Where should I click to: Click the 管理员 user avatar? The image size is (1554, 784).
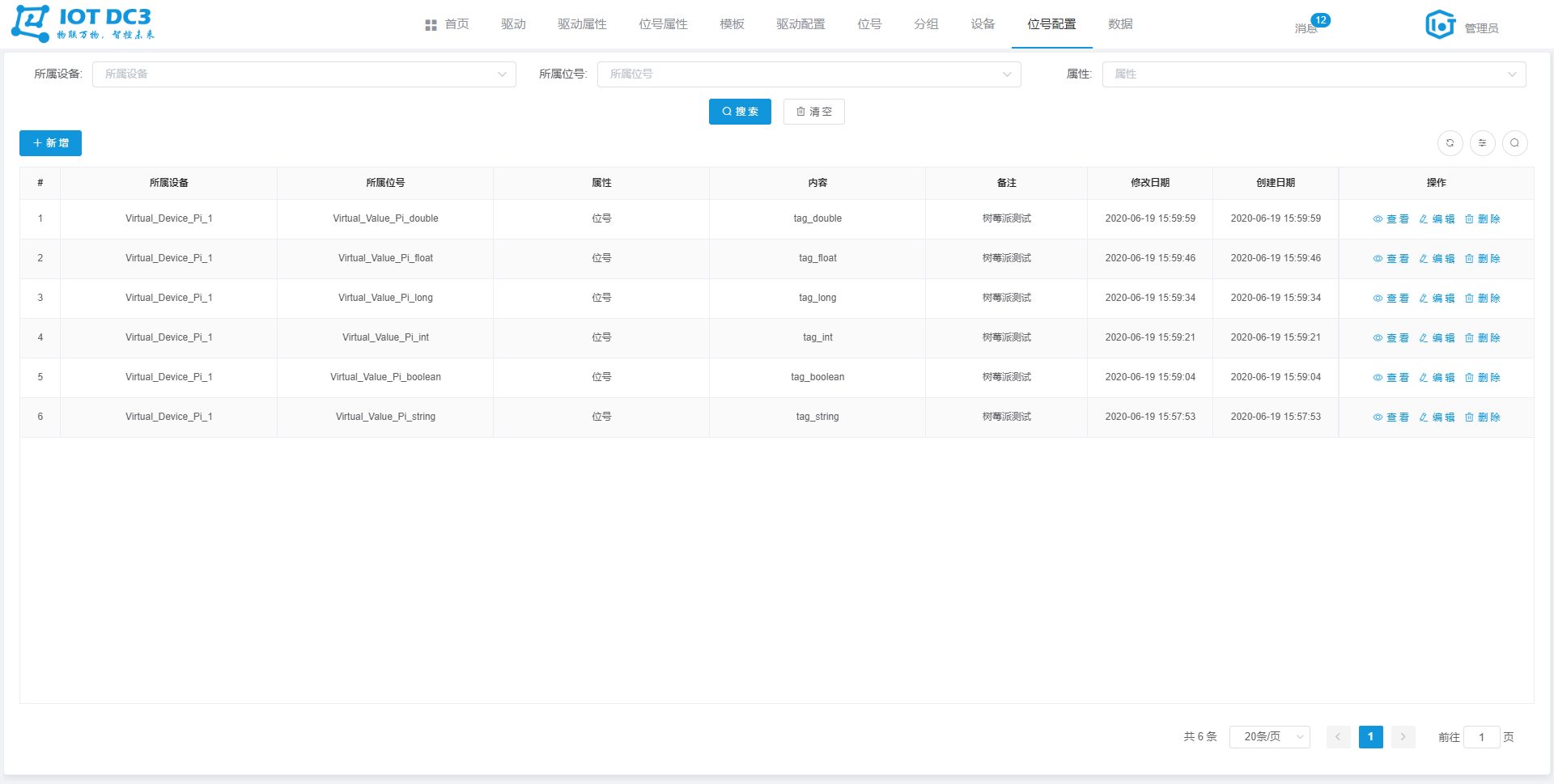(x=1440, y=25)
